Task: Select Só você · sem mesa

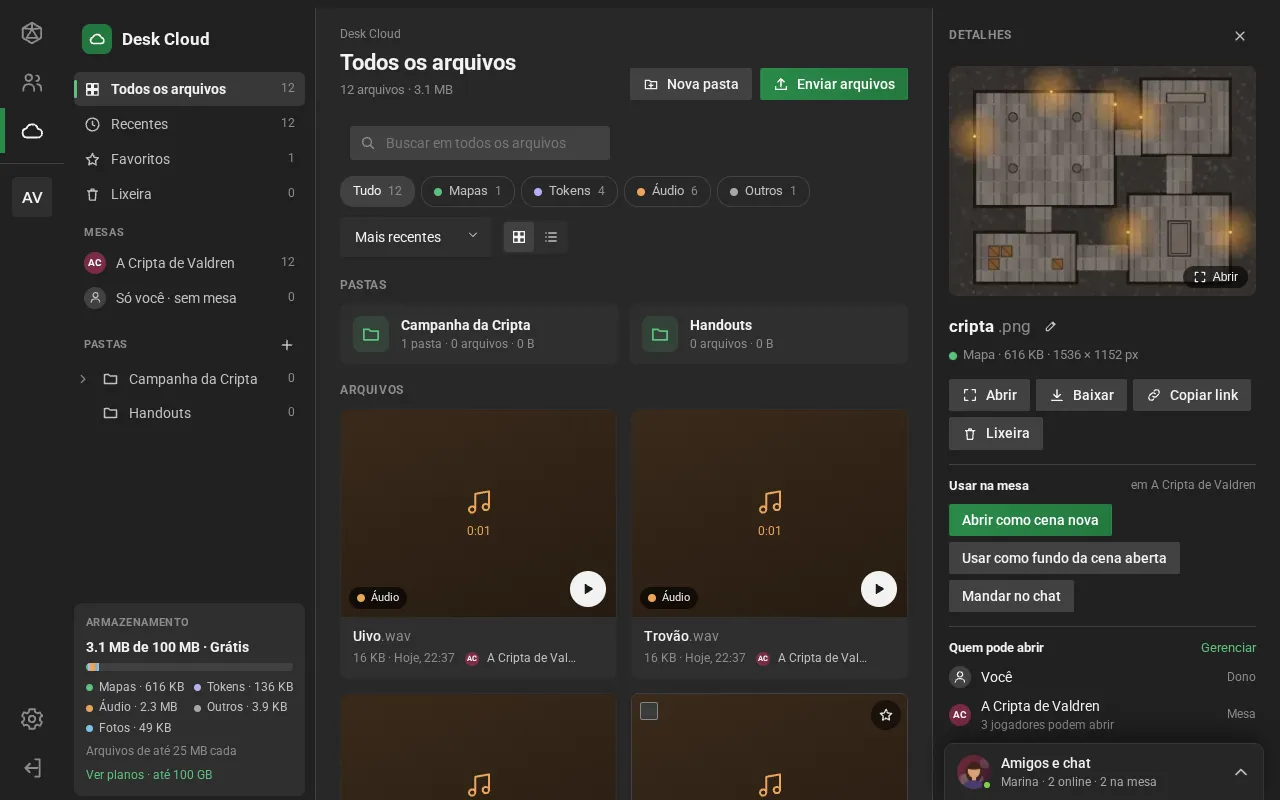Action: [189, 298]
